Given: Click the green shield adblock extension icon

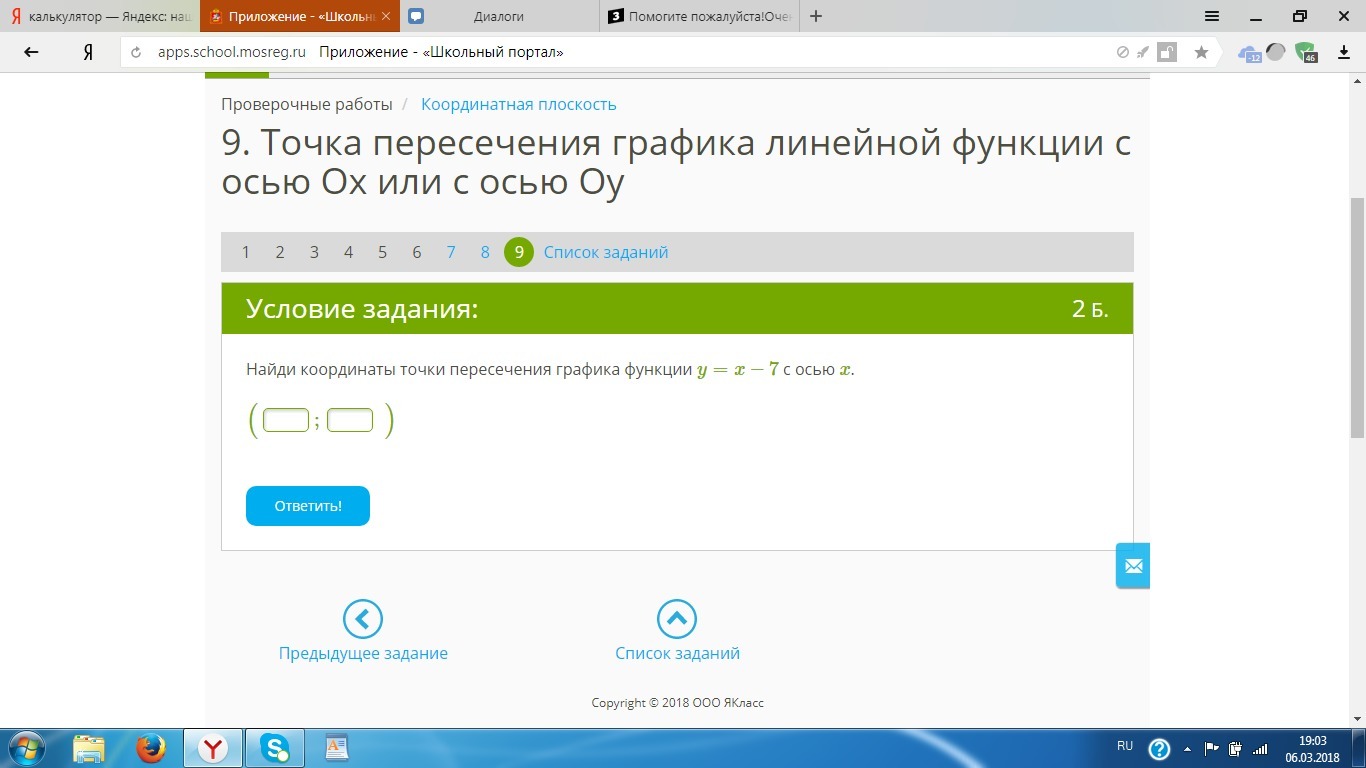Looking at the screenshot, I should click(1305, 52).
